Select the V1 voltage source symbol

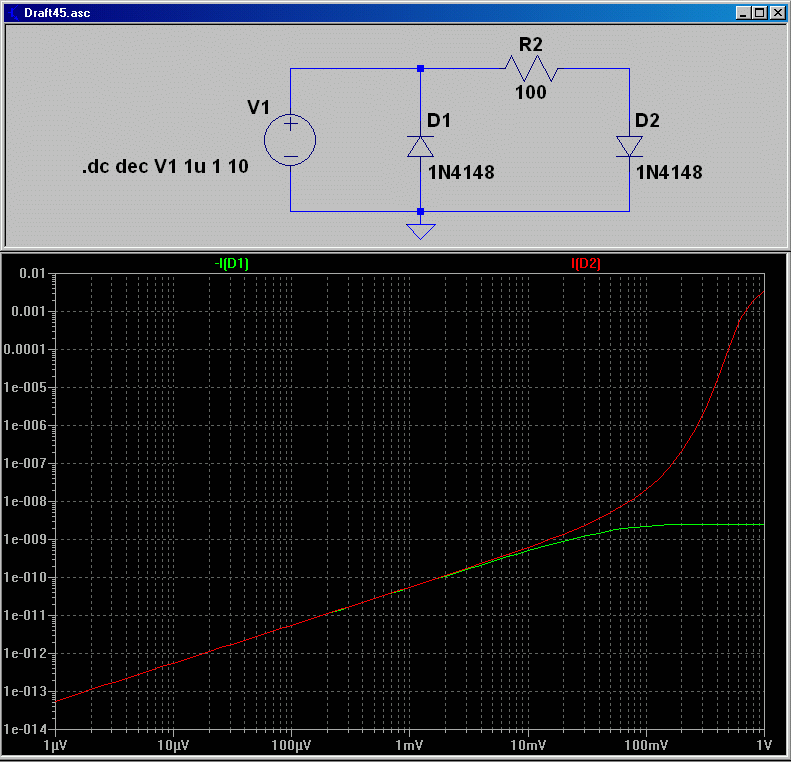pos(290,140)
